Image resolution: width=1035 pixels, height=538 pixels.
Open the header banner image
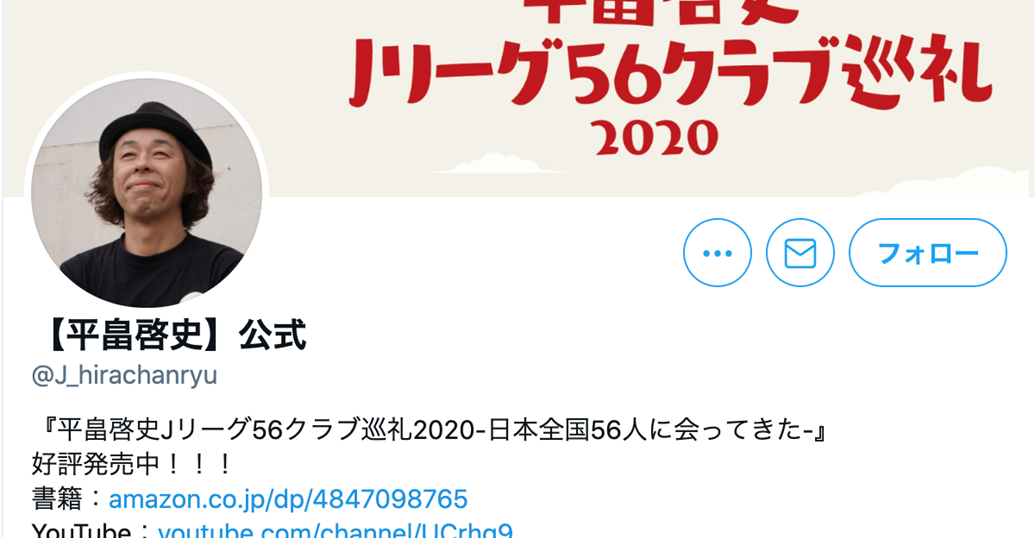click(518, 99)
